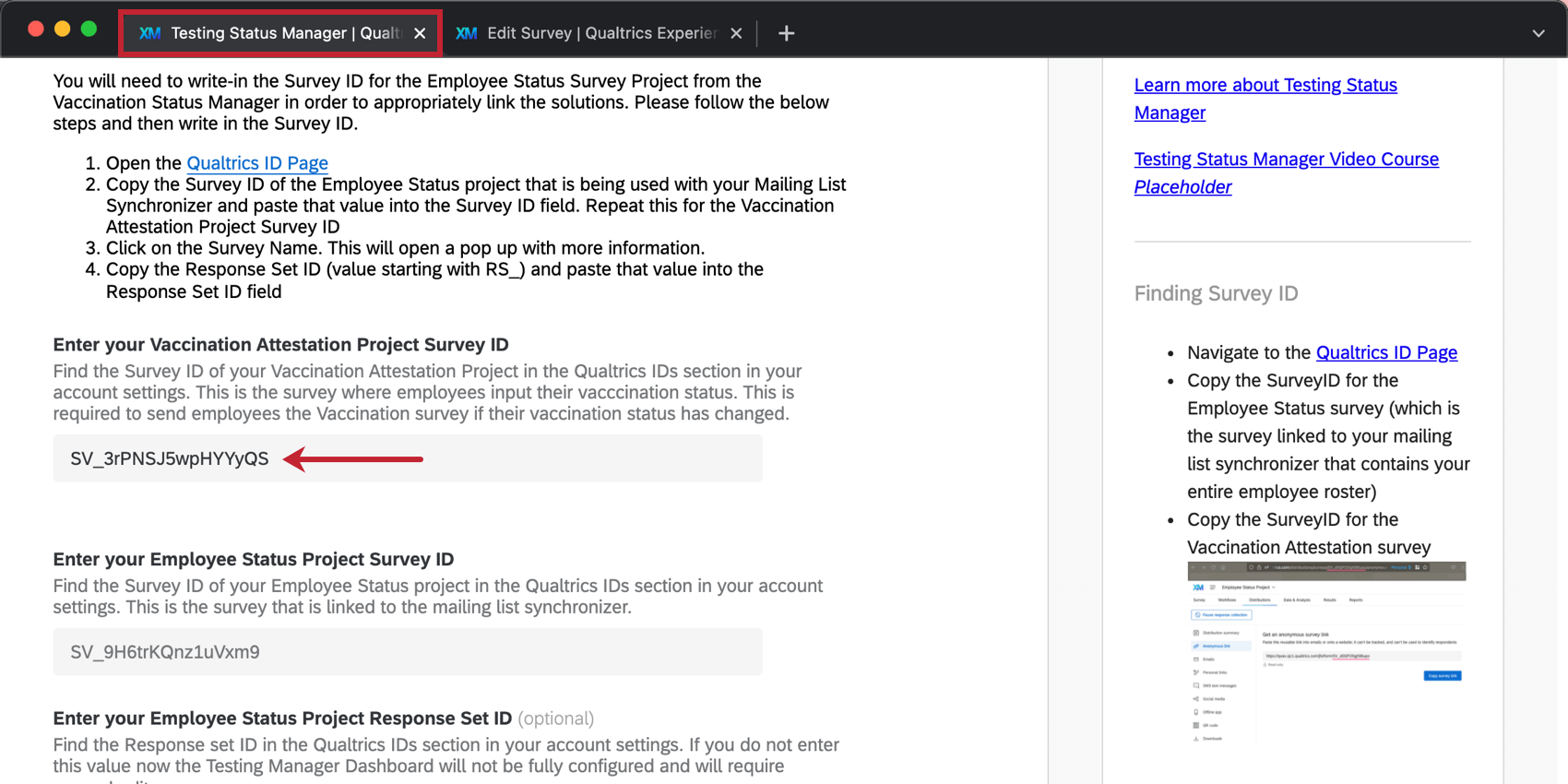
Task: Close the Testing Status Manager tab
Action: [x=420, y=33]
